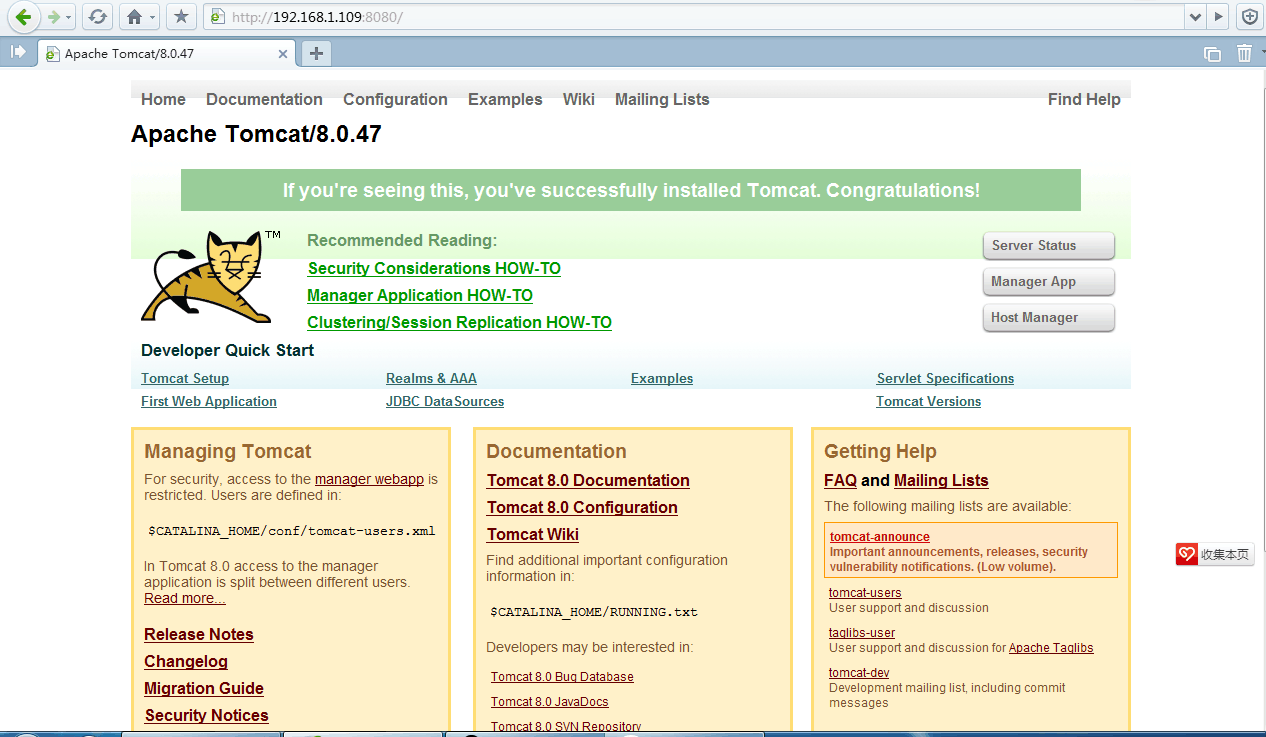Follow the Tomcat Setup link
The image size is (1266, 737).
[x=185, y=378]
